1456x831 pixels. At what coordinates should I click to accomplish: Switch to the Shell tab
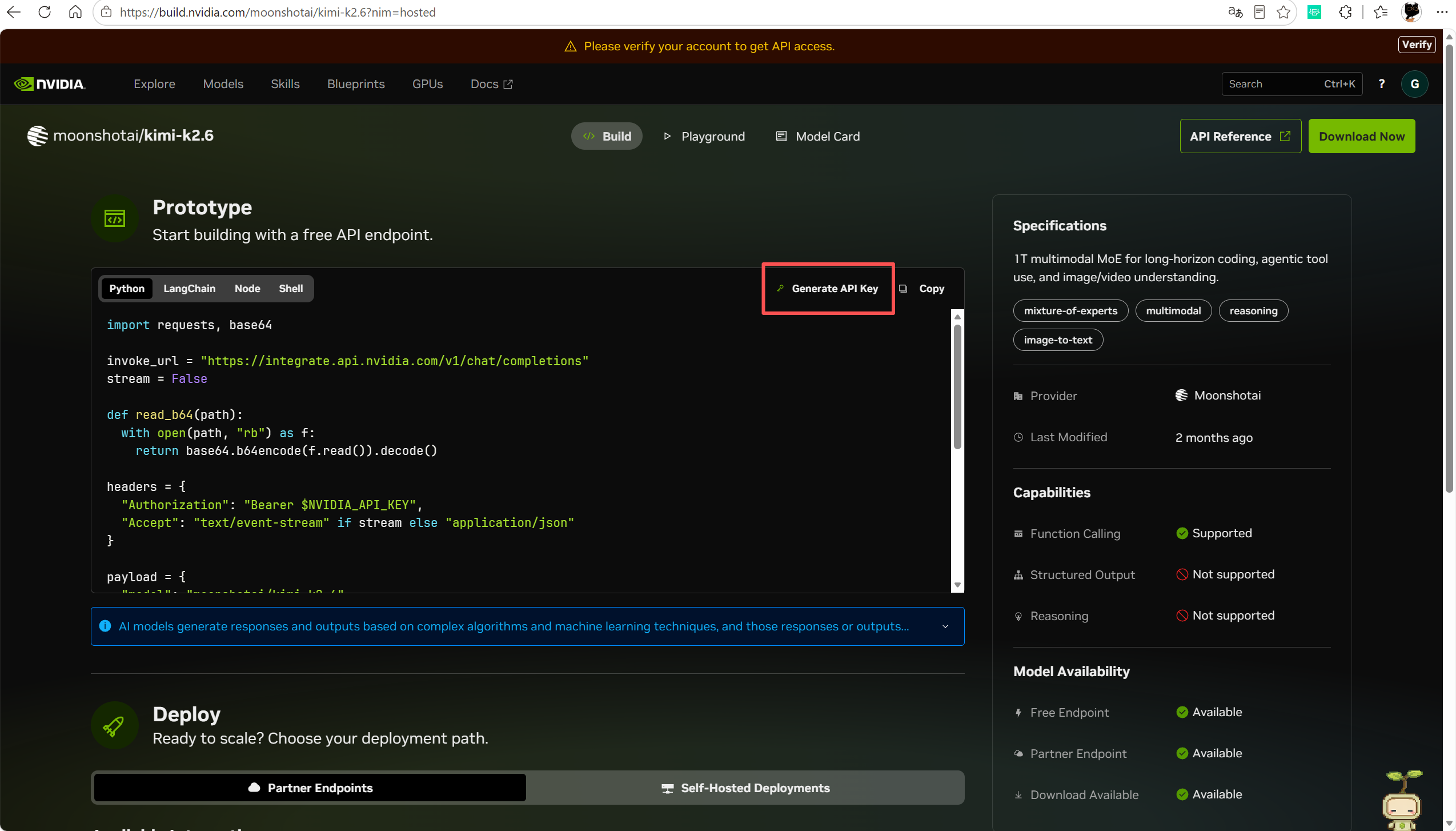[x=291, y=289]
